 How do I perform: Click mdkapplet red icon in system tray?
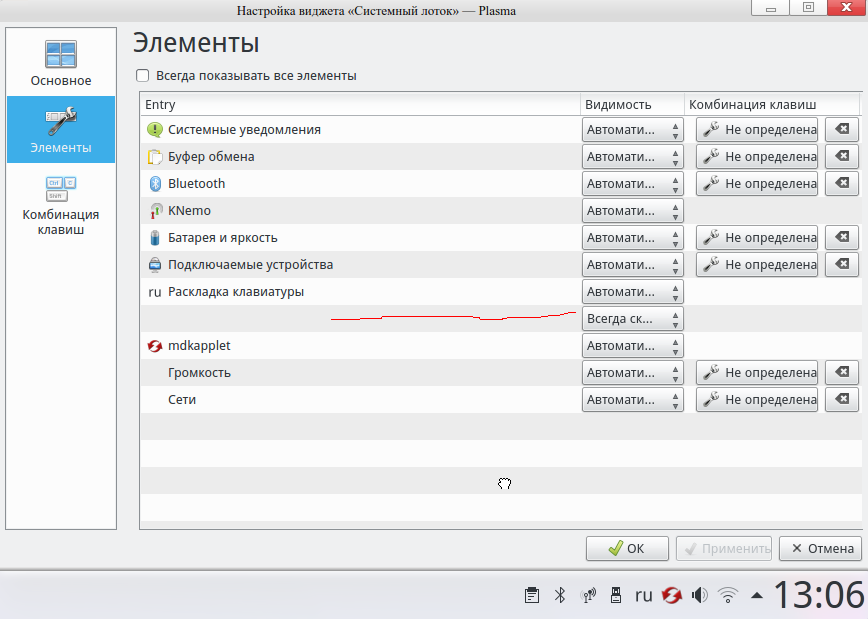[x=671, y=595]
